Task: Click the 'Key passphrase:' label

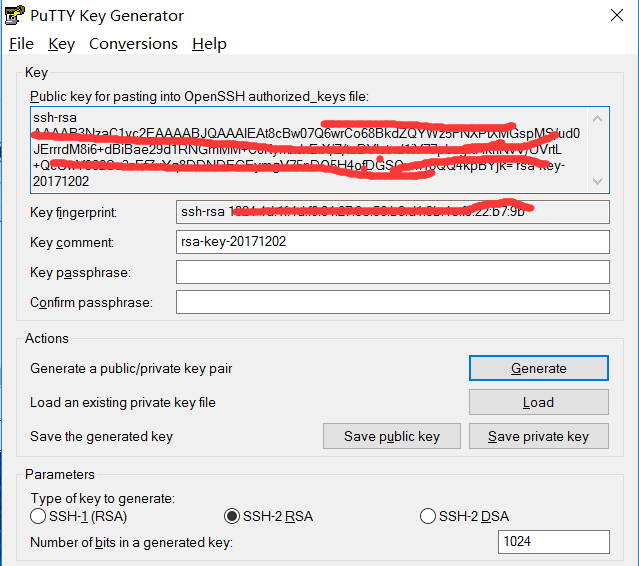Action: click(x=80, y=272)
